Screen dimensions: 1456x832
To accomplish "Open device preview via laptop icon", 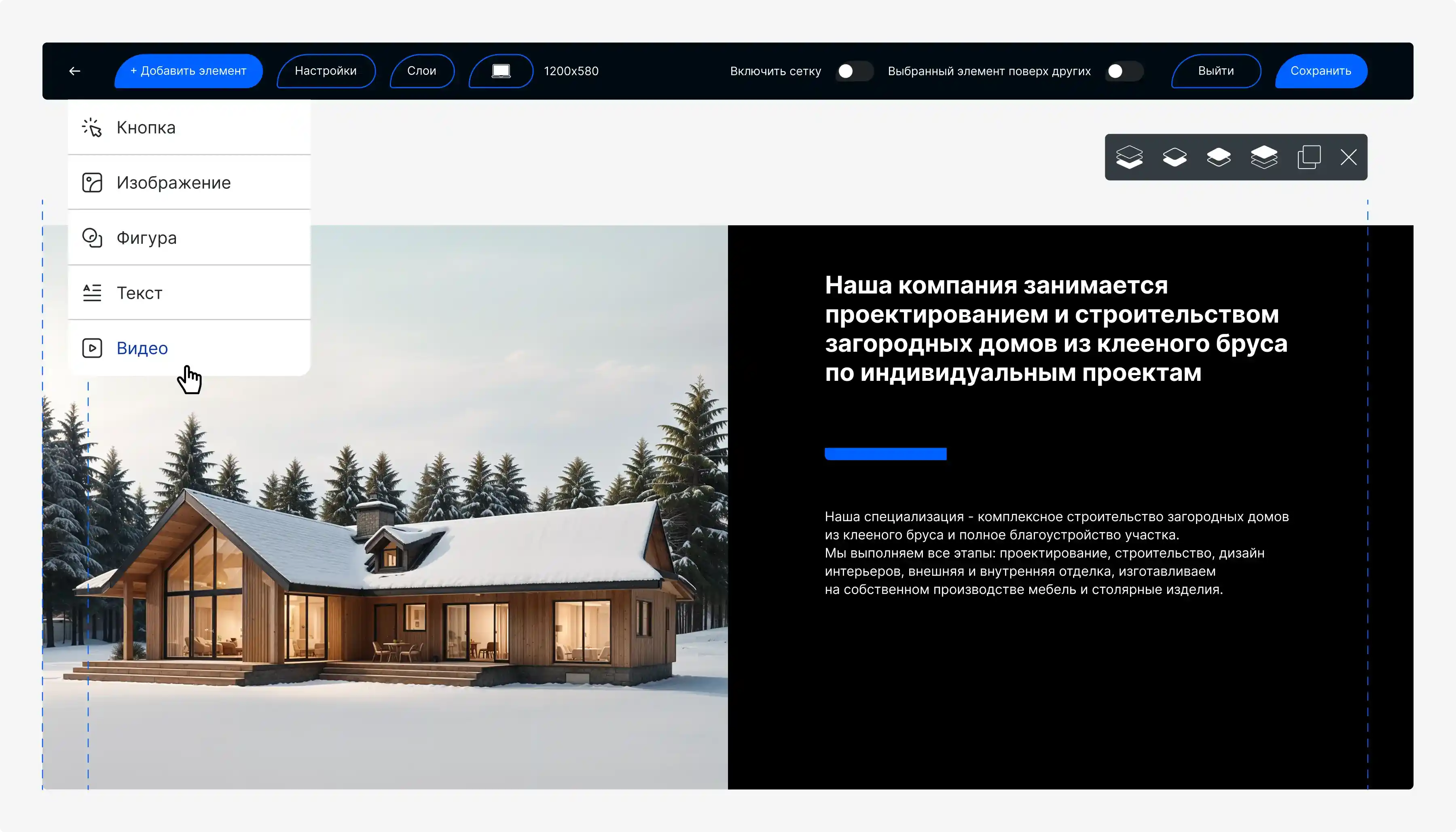I will pos(501,71).
